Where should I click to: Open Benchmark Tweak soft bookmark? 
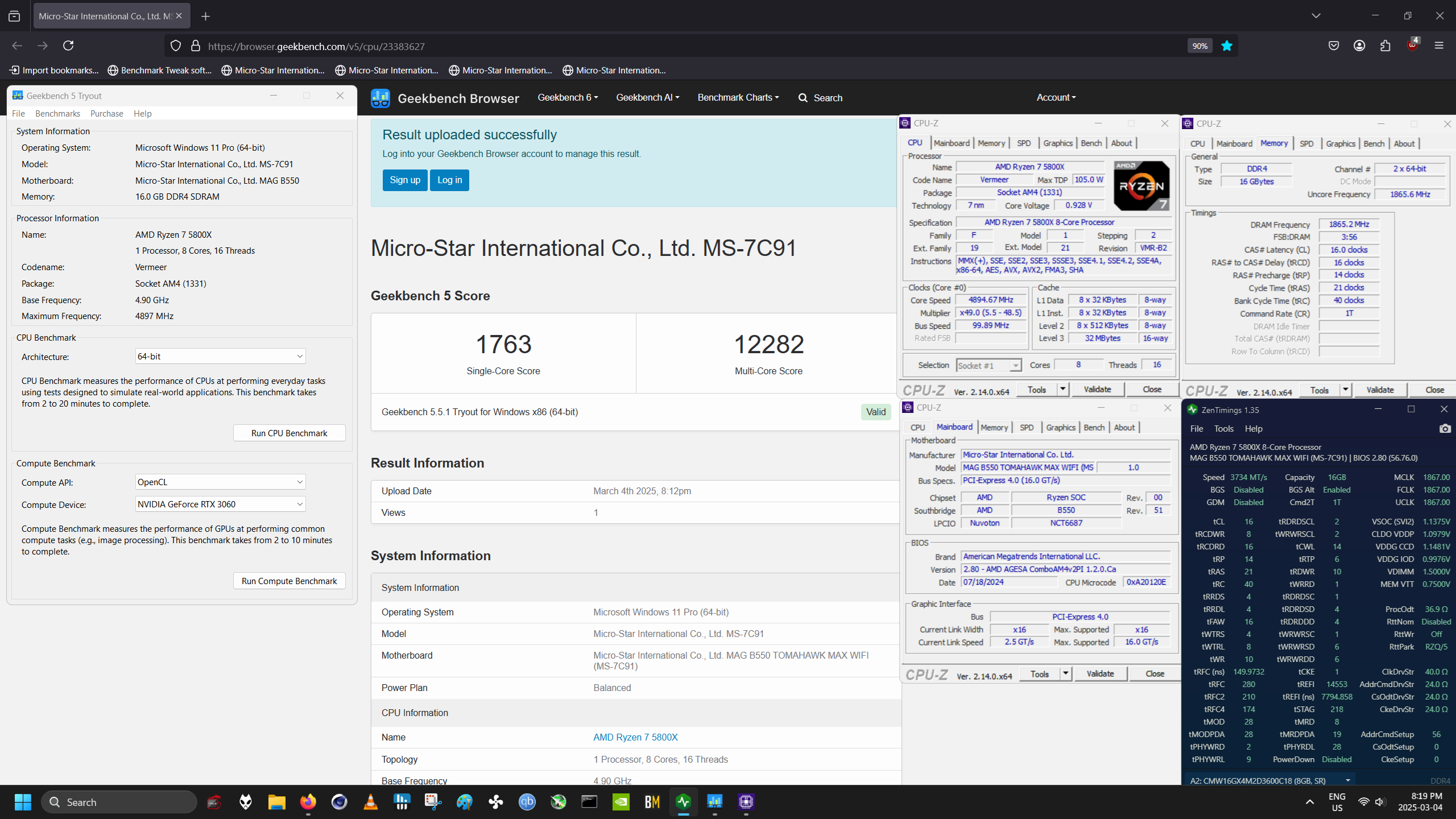pos(159,71)
